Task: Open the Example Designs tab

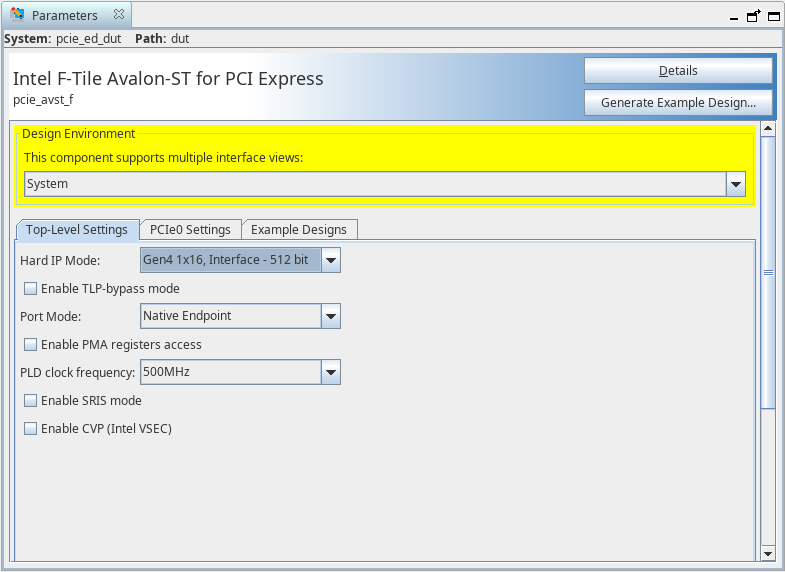Action: 298,230
